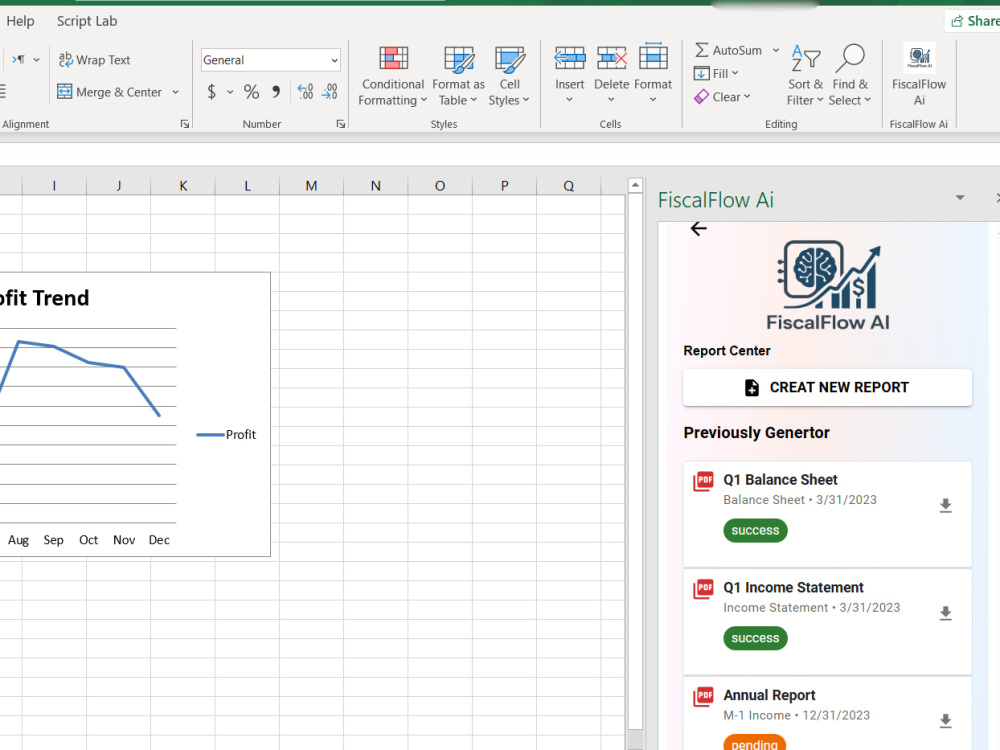The width and height of the screenshot is (1000, 750).
Task: Apply accounting dollar number format
Action: (212, 92)
